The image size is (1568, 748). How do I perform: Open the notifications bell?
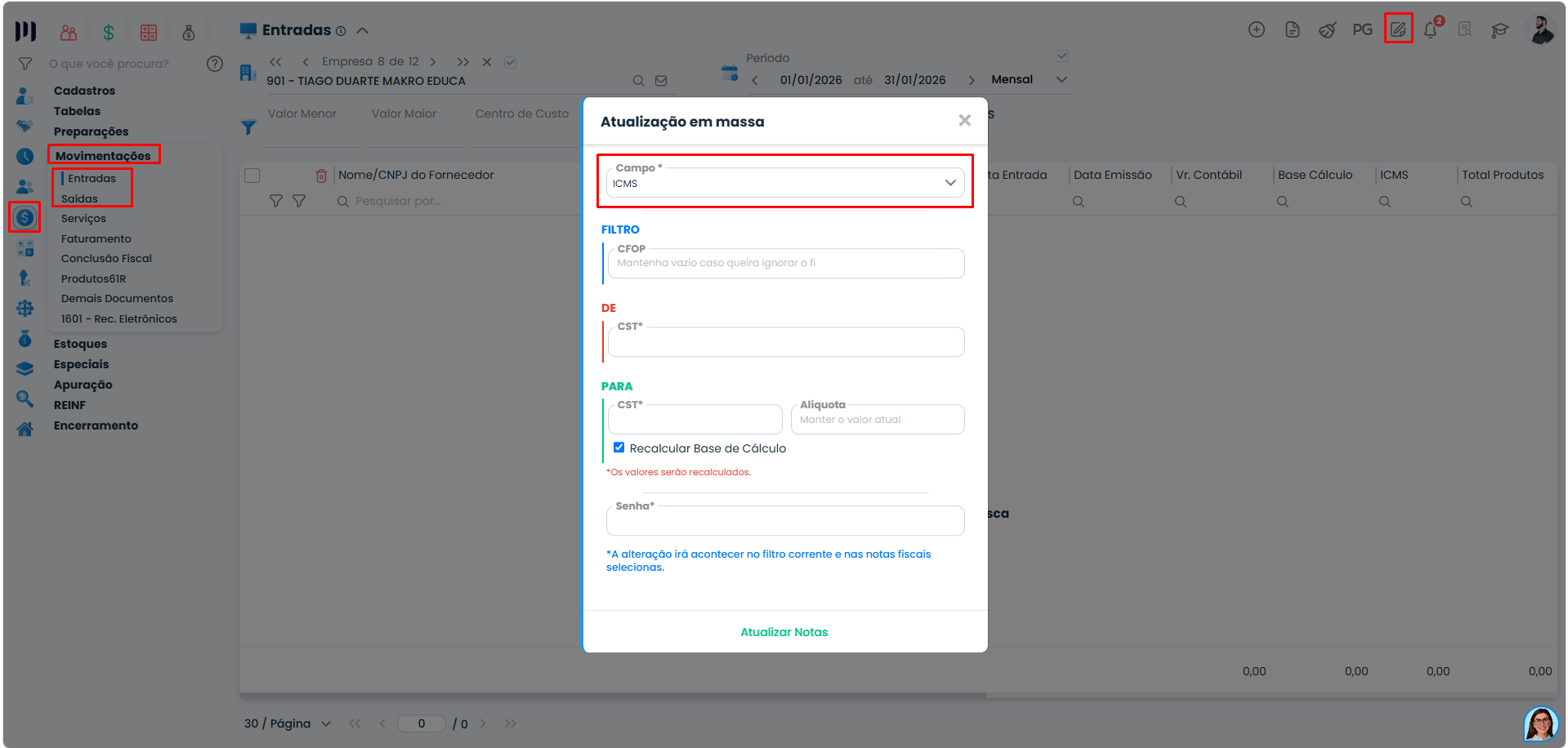click(x=1431, y=29)
